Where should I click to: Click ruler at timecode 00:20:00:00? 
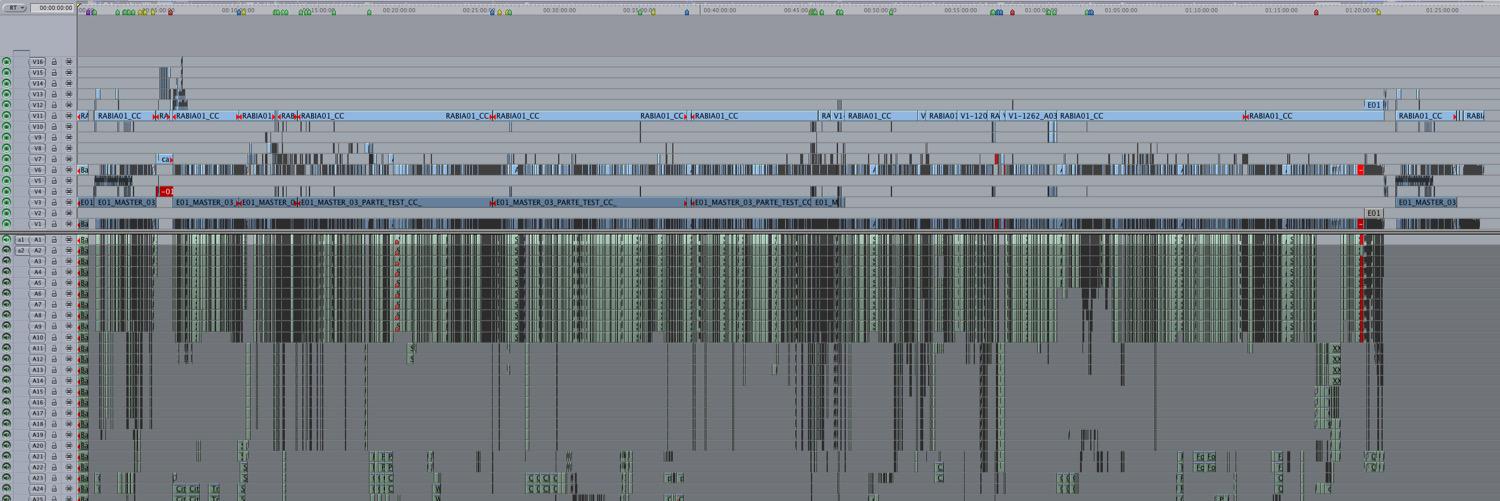point(399,10)
